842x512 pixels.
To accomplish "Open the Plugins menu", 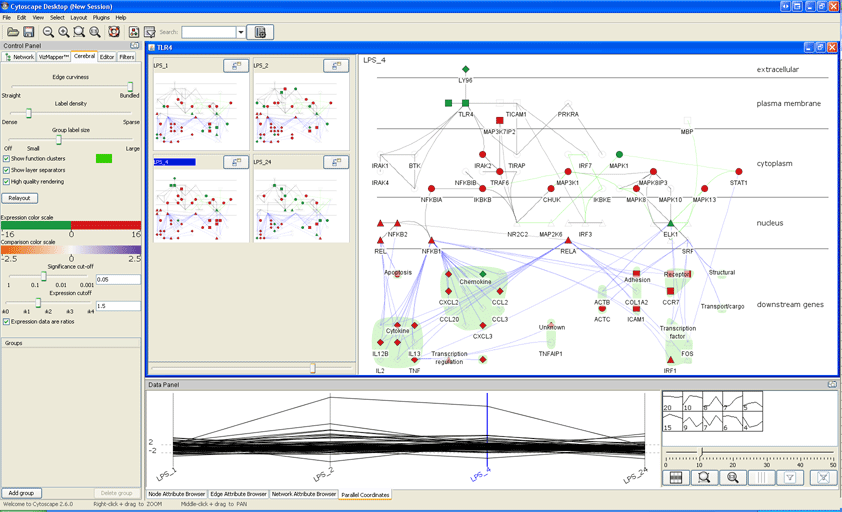I will coord(101,17).
